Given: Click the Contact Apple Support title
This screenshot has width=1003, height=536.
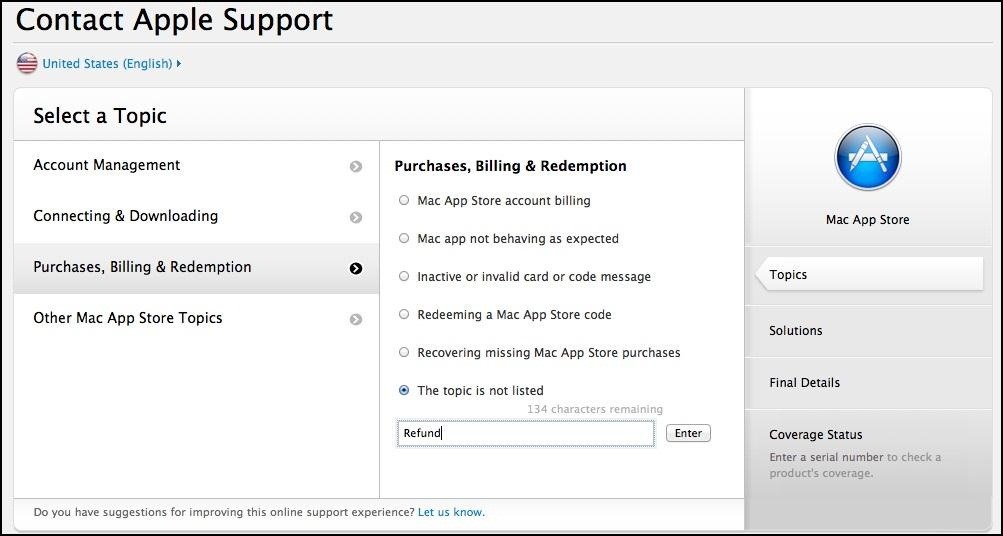Looking at the screenshot, I should point(174,19).
